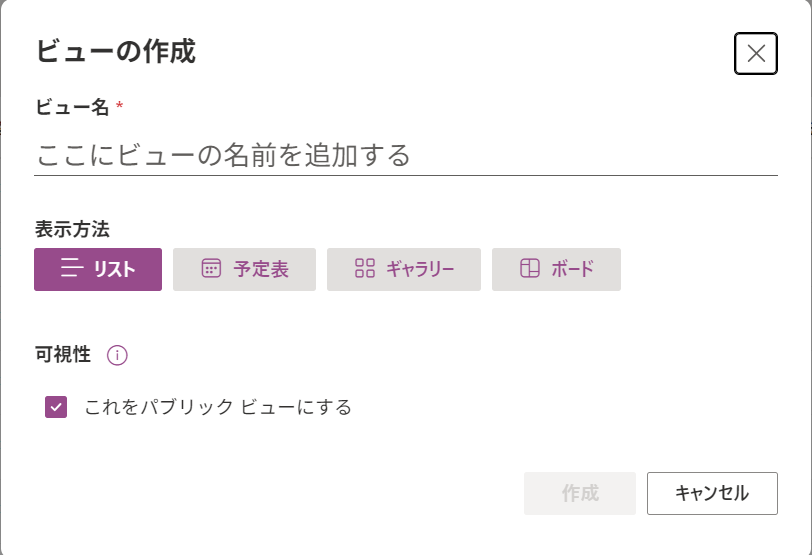Click the 表示方法 section label
This screenshot has height=555, width=812.
click(72, 229)
